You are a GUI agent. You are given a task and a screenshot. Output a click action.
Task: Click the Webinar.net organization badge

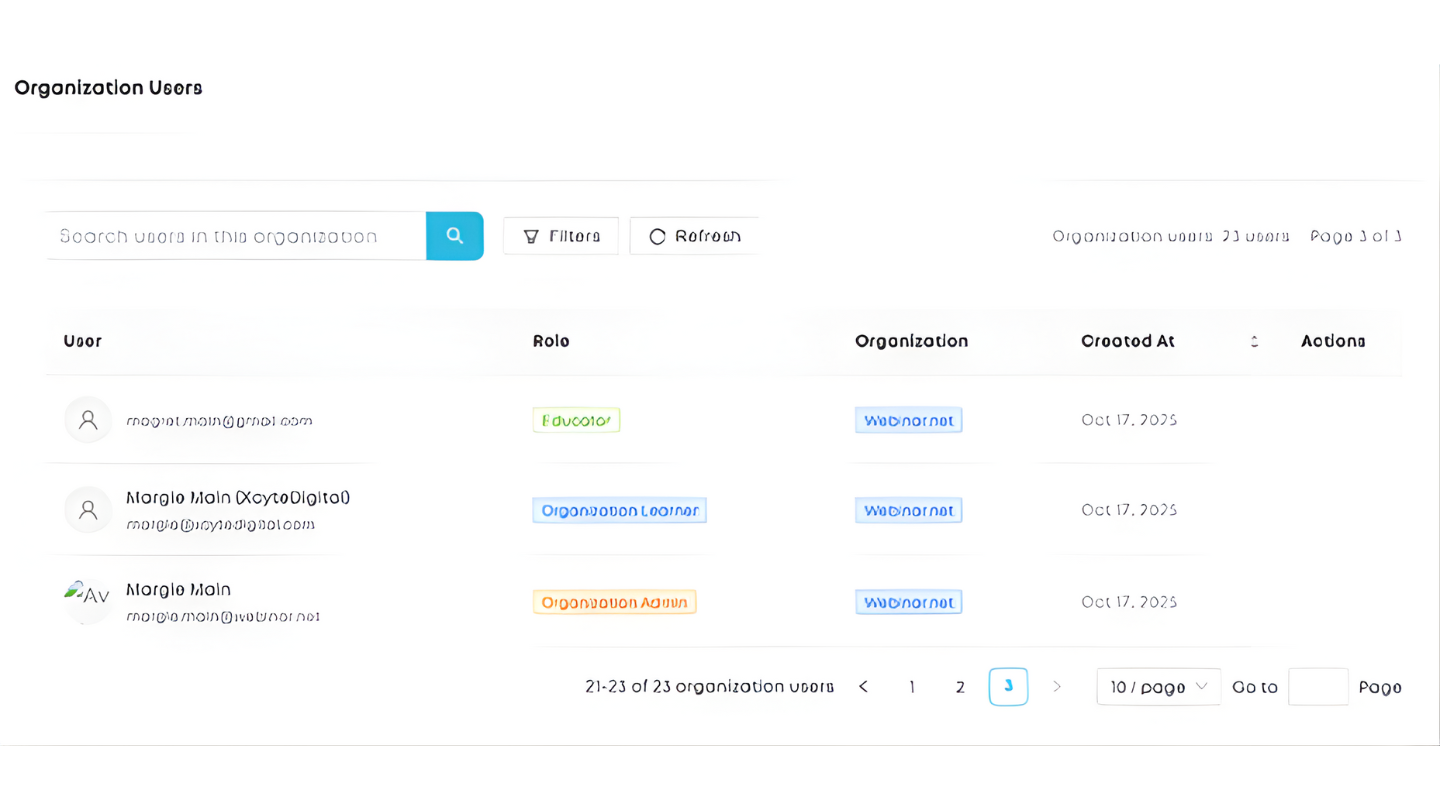[908, 420]
